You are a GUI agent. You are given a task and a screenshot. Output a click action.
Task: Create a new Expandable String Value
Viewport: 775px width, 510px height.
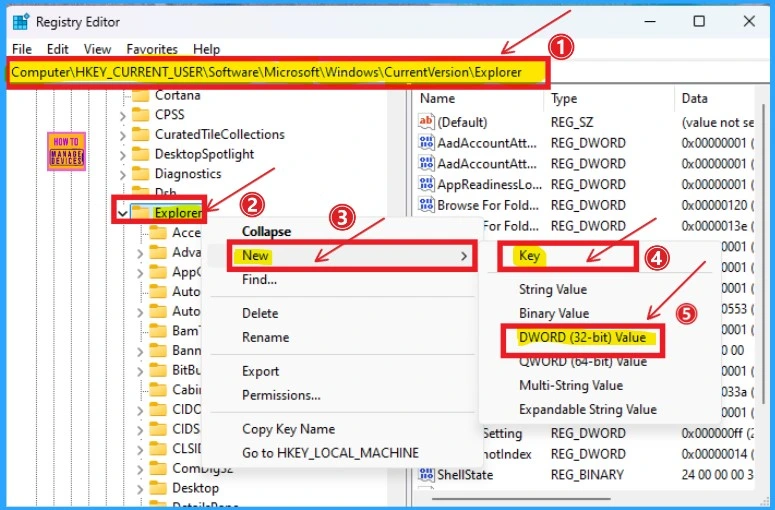pyautogui.click(x=587, y=410)
